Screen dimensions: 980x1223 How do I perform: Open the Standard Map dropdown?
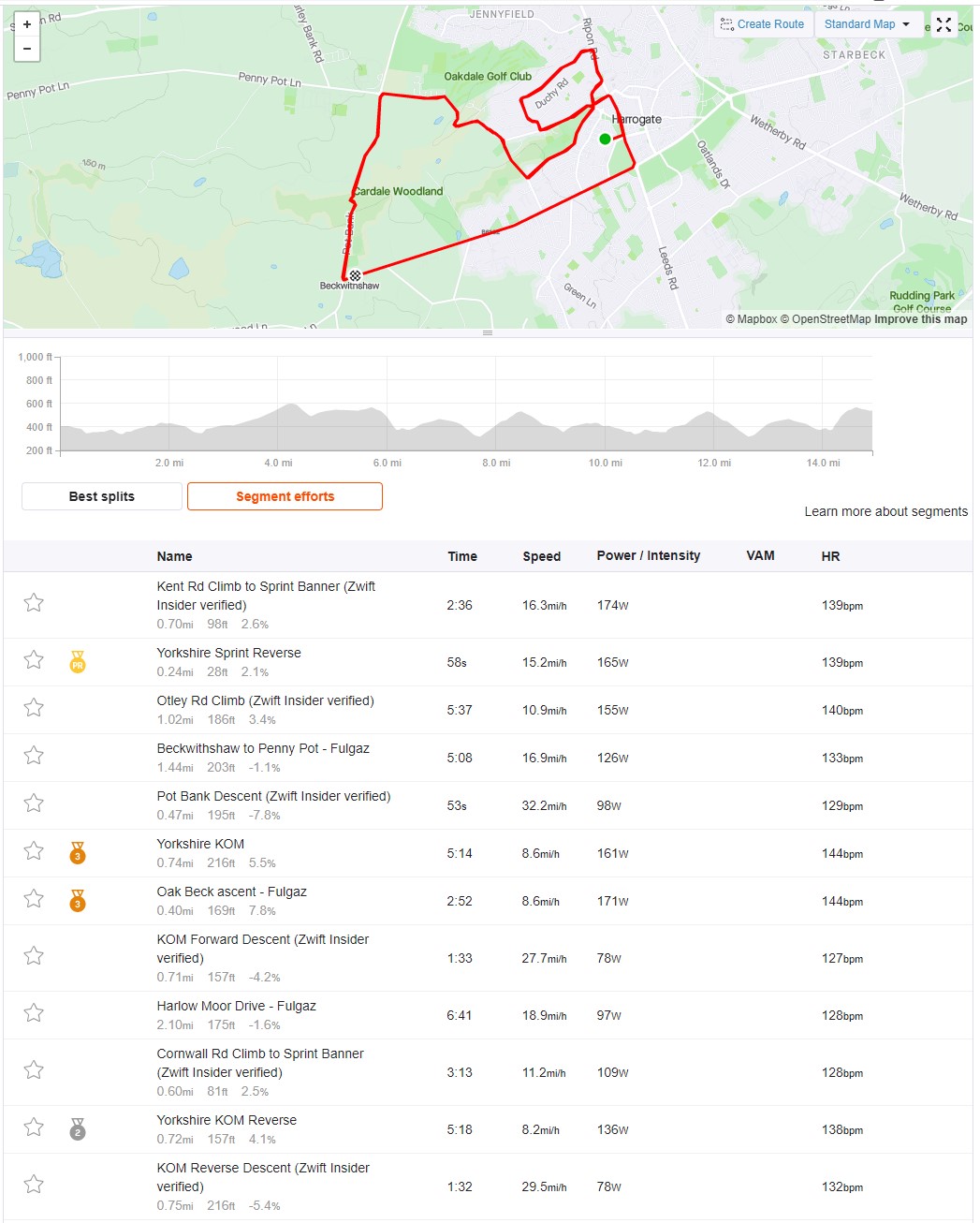(868, 24)
